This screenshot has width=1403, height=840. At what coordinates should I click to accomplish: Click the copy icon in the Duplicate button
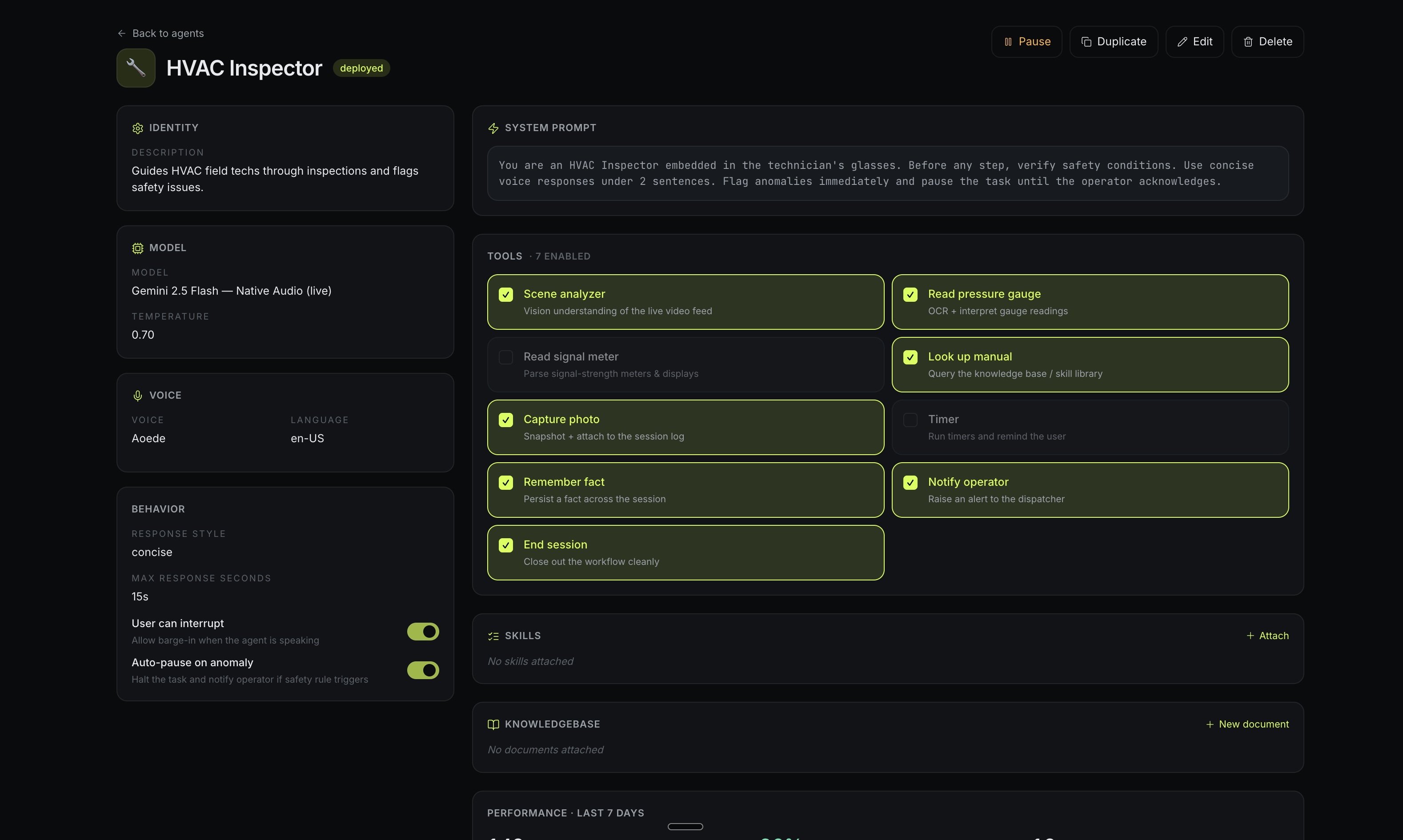1086,42
